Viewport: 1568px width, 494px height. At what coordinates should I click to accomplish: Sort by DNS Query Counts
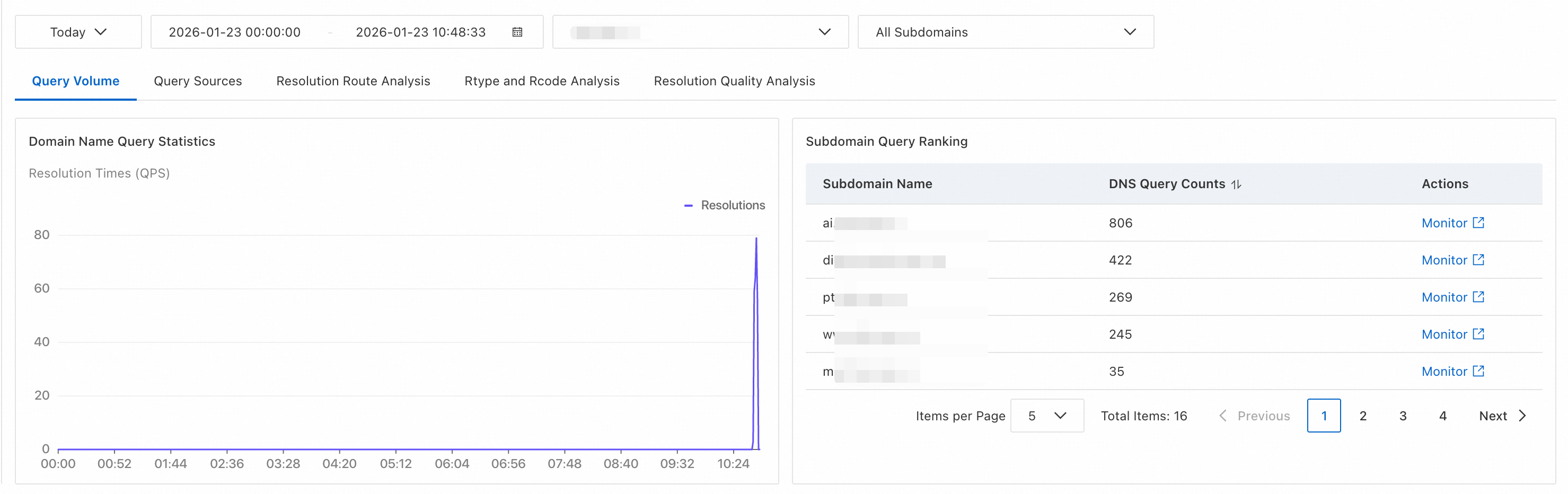click(1236, 184)
